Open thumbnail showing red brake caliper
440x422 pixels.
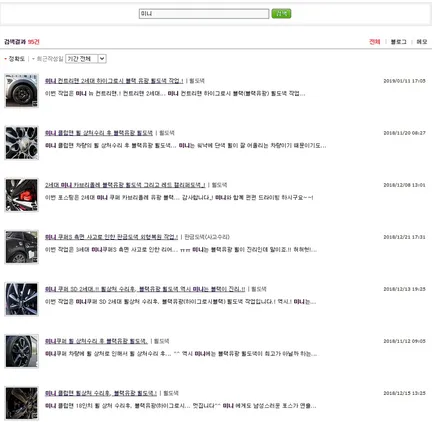click(x=22, y=195)
